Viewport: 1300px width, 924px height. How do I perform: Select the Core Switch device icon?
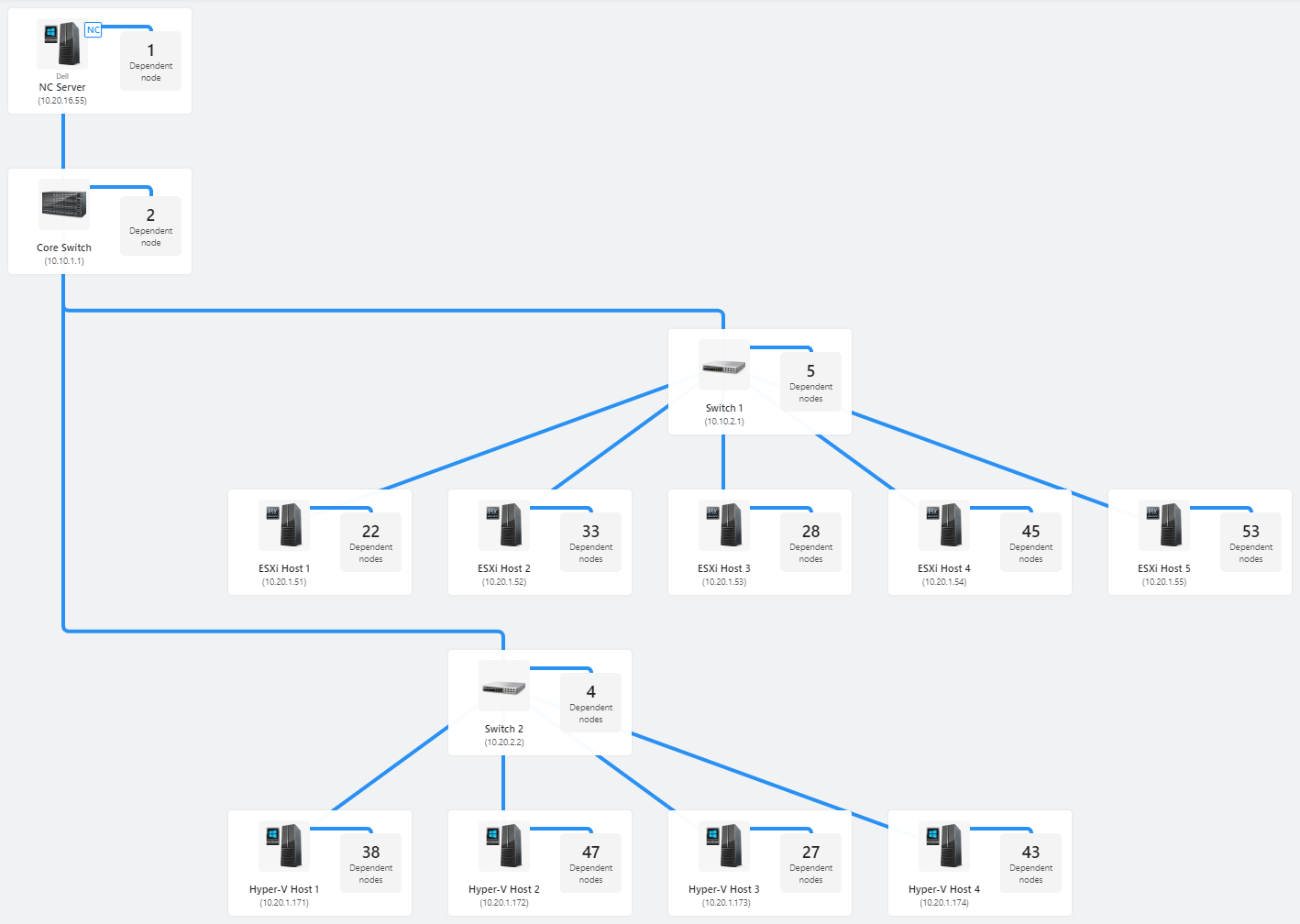click(x=63, y=204)
